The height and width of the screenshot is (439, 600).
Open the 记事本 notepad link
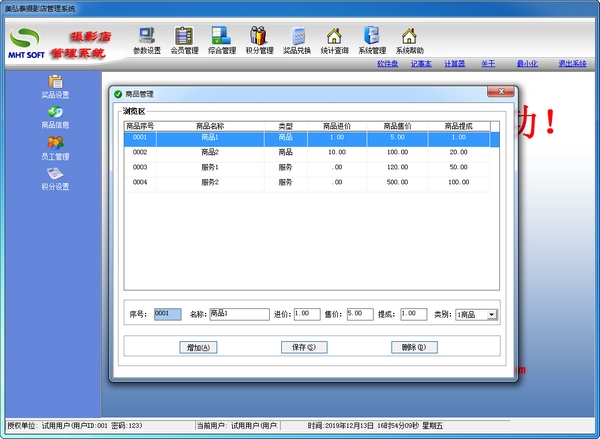(421, 63)
